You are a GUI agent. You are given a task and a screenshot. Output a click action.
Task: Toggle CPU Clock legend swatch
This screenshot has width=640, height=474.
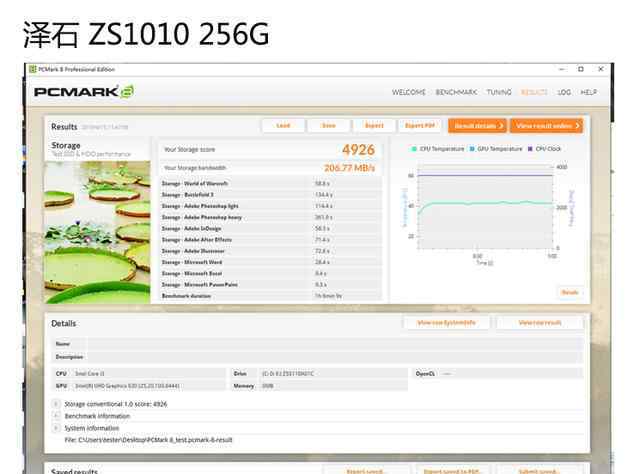[x=530, y=149]
